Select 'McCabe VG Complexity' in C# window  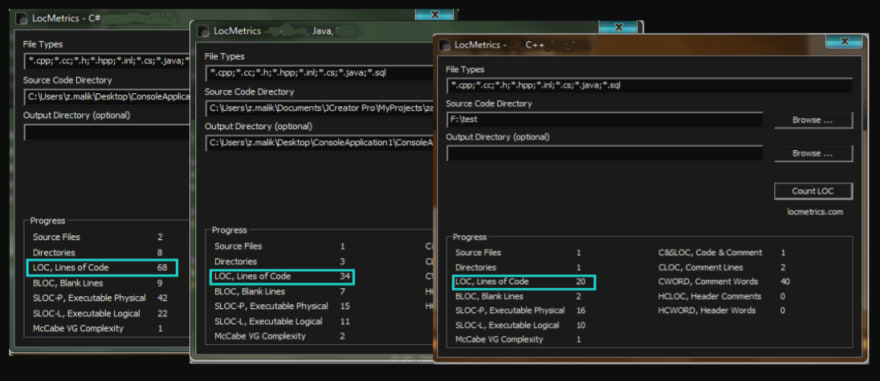pos(78,328)
